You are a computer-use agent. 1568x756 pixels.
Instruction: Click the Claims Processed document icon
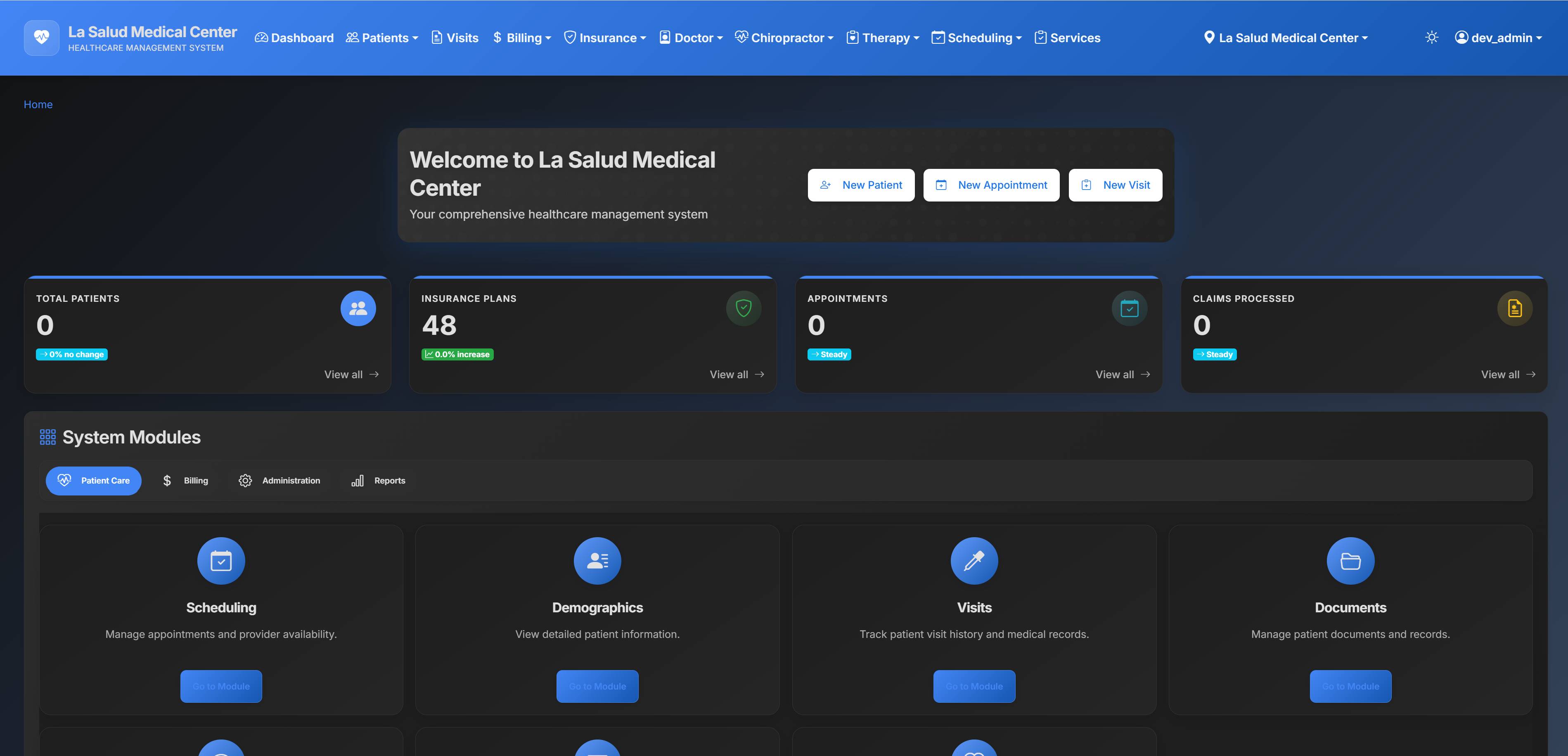[1514, 308]
